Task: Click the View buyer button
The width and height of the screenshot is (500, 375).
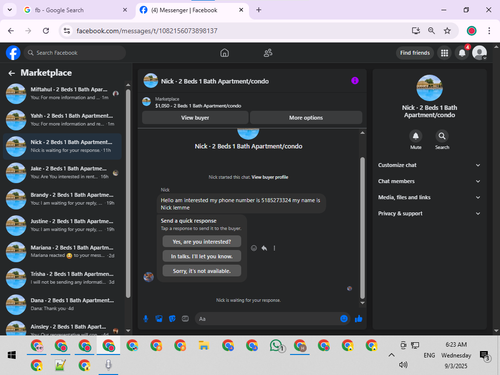Action: [x=195, y=118]
